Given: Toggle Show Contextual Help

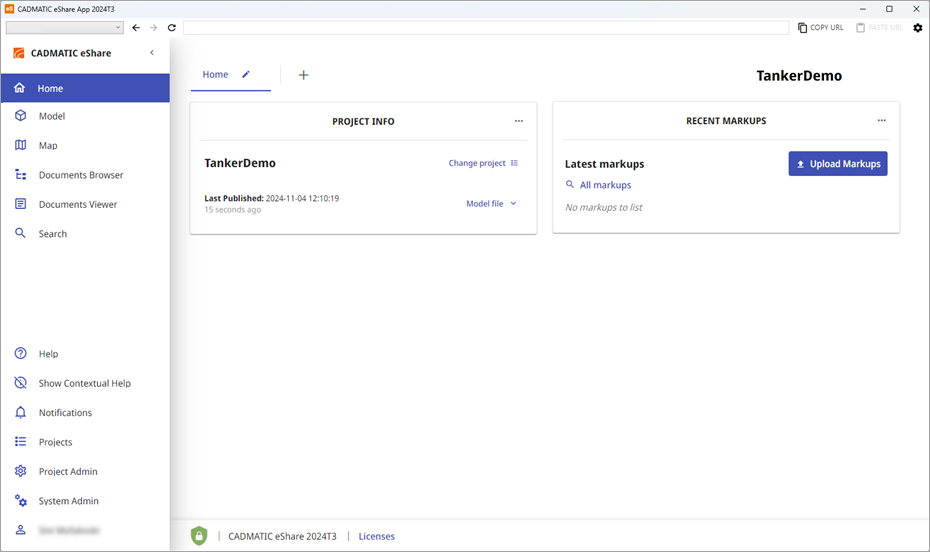Looking at the screenshot, I should tap(84, 383).
